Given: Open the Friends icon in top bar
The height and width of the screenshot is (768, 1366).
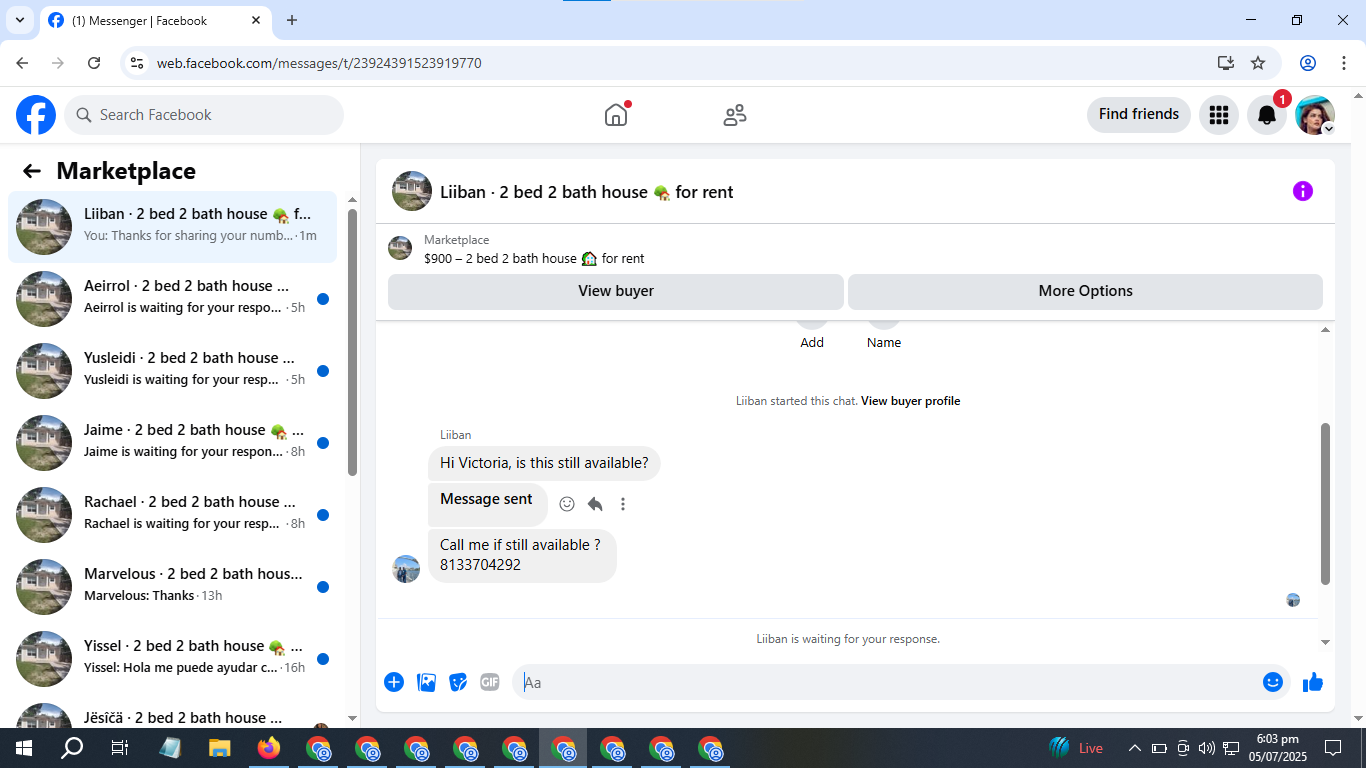Looking at the screenshot, I should [x=735, y=115].
